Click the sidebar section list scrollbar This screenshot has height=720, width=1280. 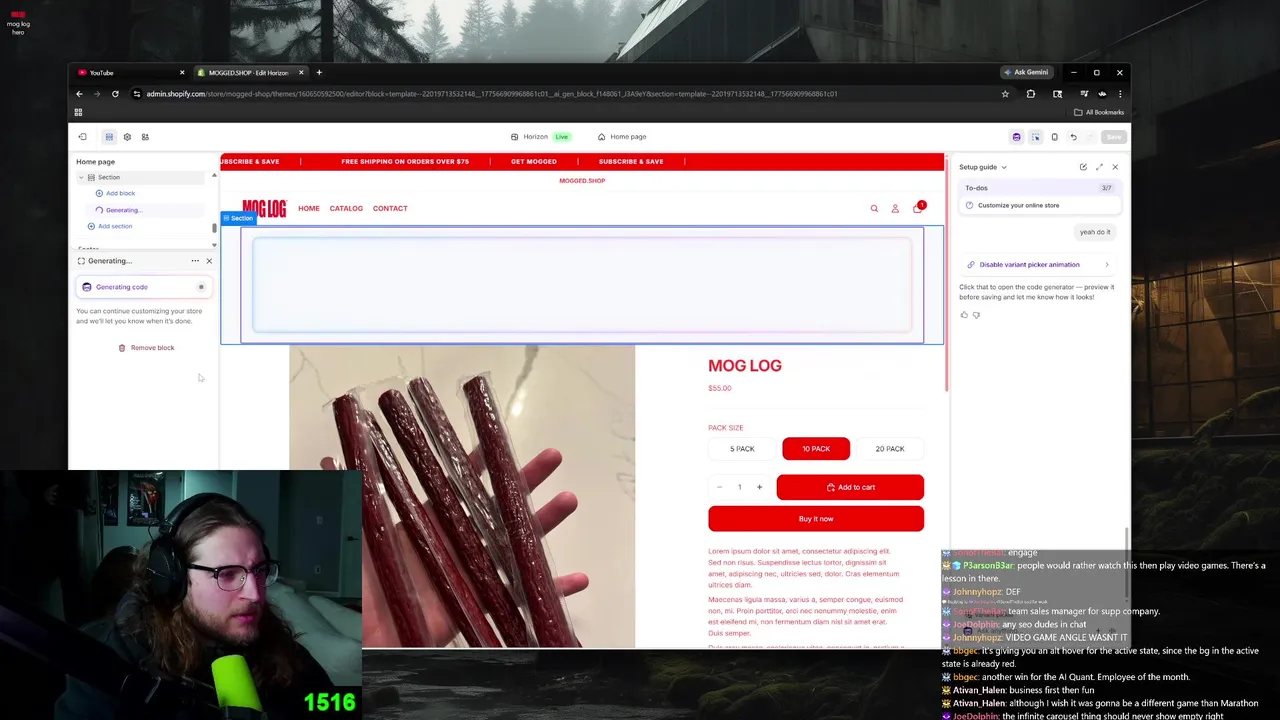214,229
